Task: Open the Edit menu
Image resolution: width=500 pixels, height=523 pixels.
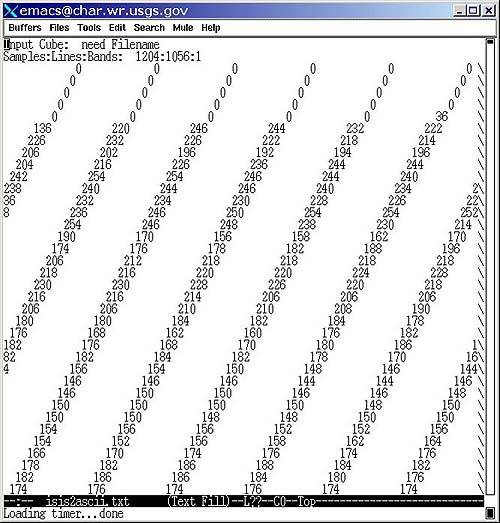Action: click(x=117, y=27)
